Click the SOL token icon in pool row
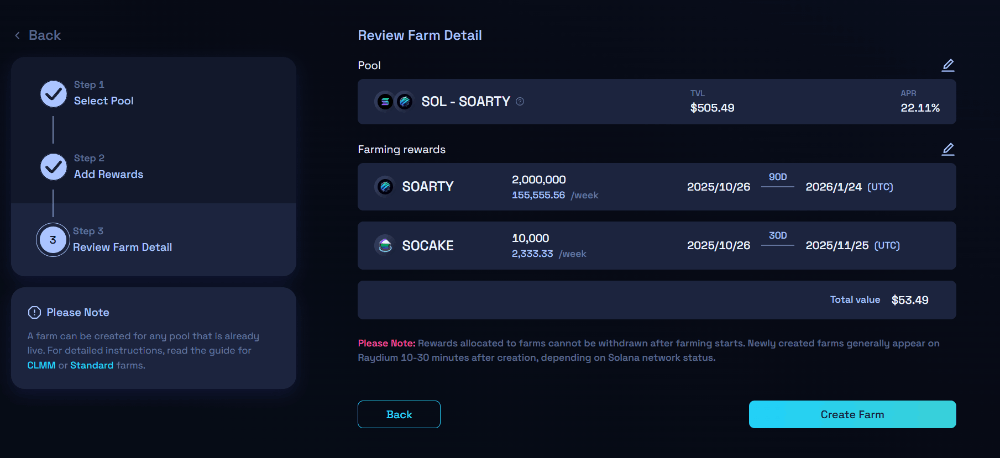The height and width of the screenshot is (458, 1000). coord(385,101)
